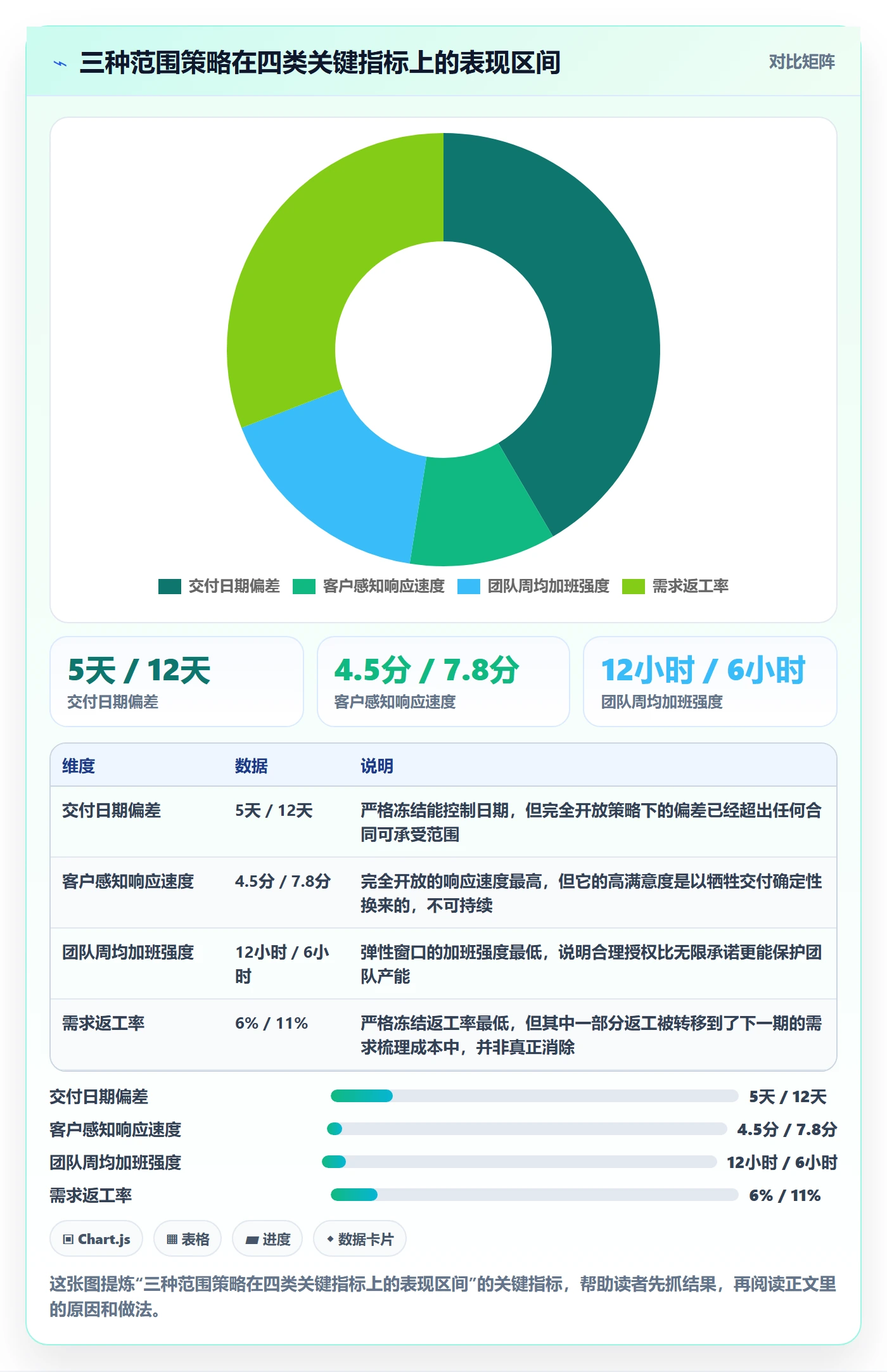Click the 6% / 11% progress value label
This screenshot has width=887, height=1372.
(784, 1195)
